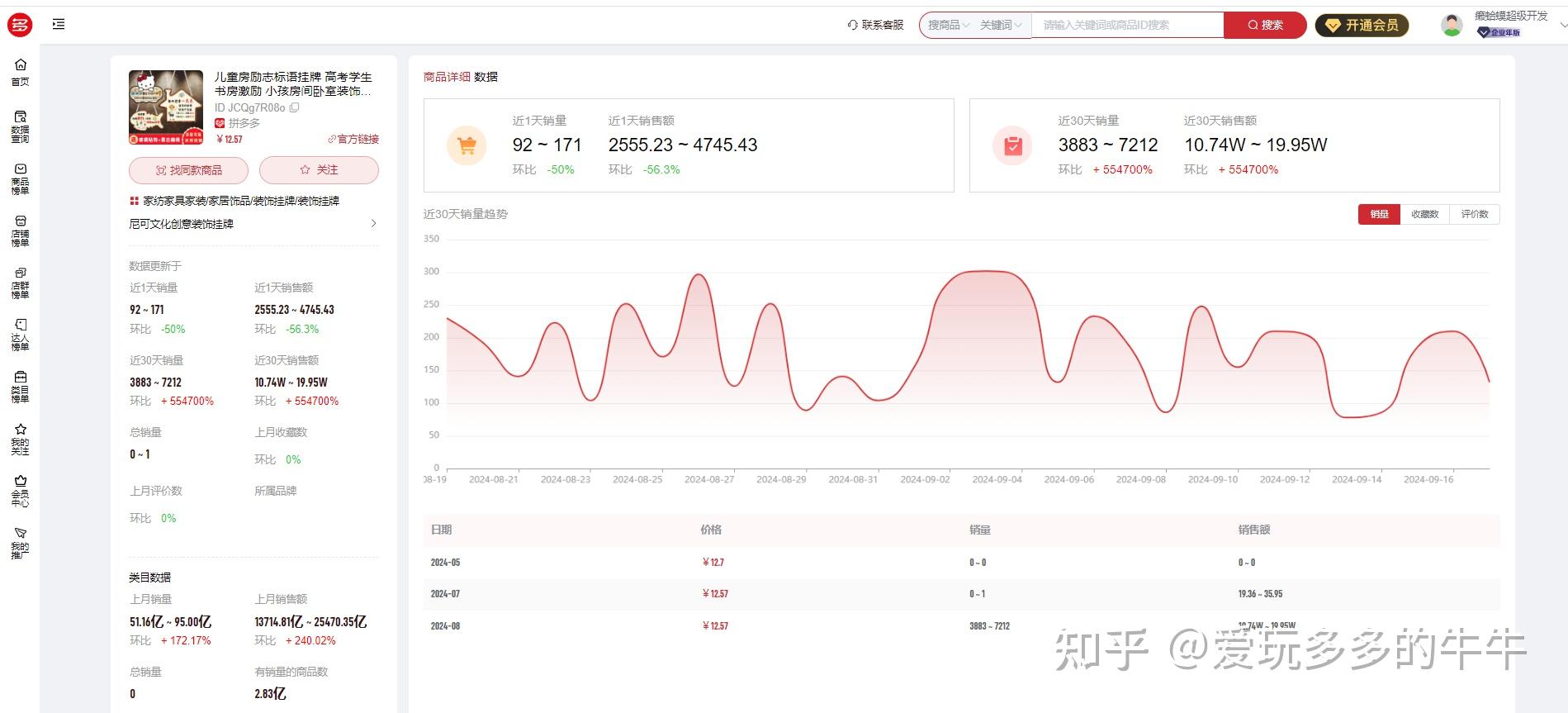This screenshot has height=713, width=1568.
Task: Open 我的关注 in the sidebar
Action: click(x=20, y=439)
